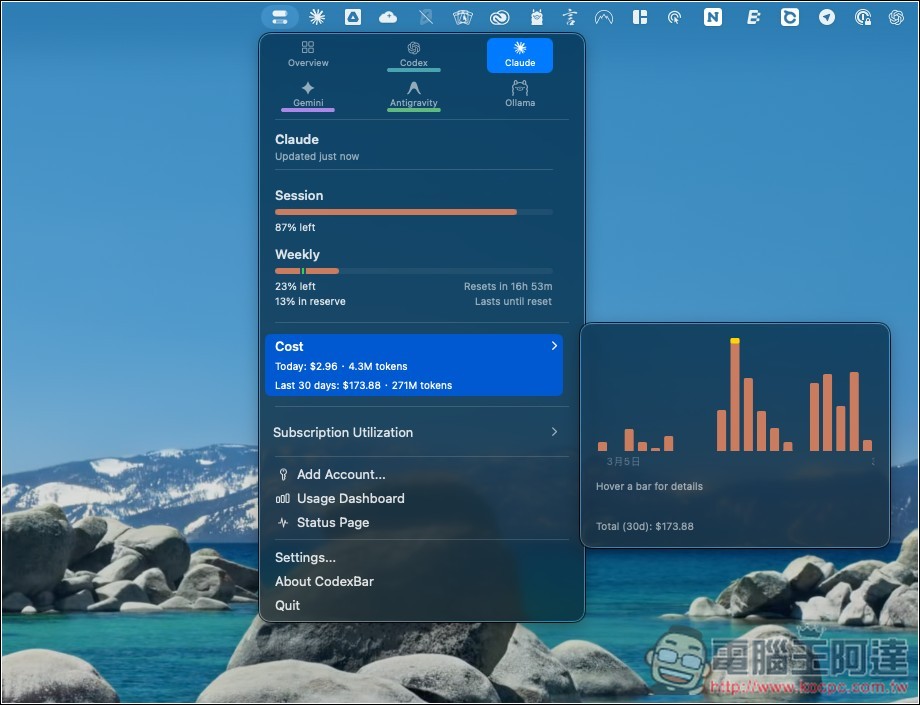Image resolution: width=920 pixels, height=705 pixels.
Task: Click the square C-shaped menu bar icon
Action: pyautogui.click(x=790, y=17)
